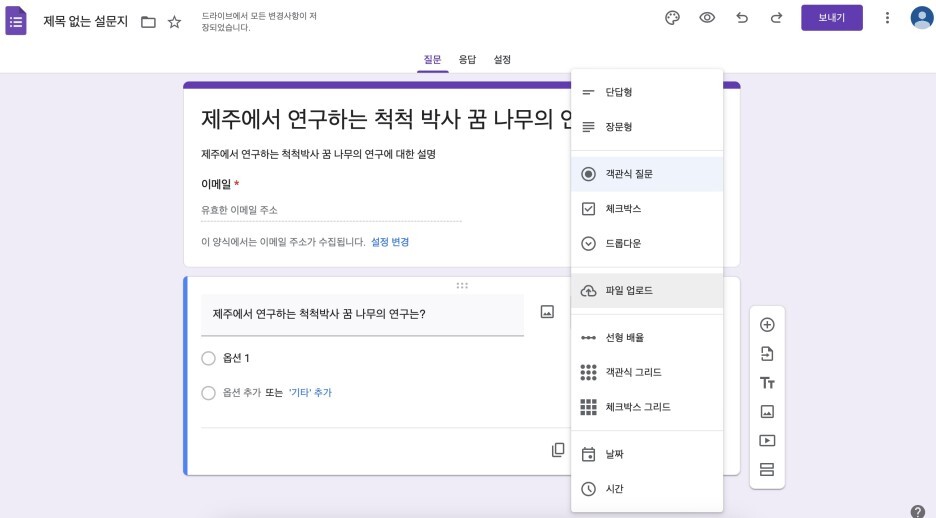The width and height of the screenshot is (936, 518).
Task: Edit the 옵션 1 option text
Action: pos(236,358)
